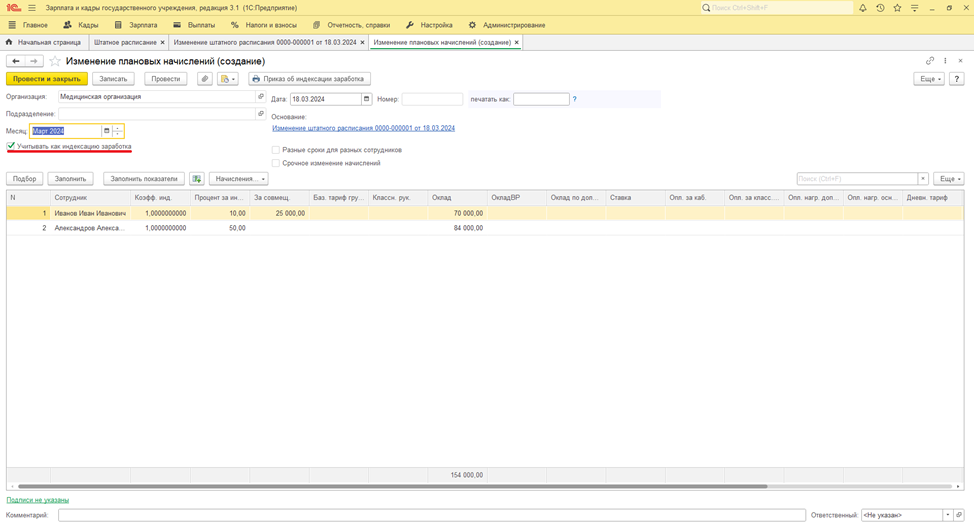Open date calendar picker icon
The width and height of the screenshot is (974, 523).
366,99
